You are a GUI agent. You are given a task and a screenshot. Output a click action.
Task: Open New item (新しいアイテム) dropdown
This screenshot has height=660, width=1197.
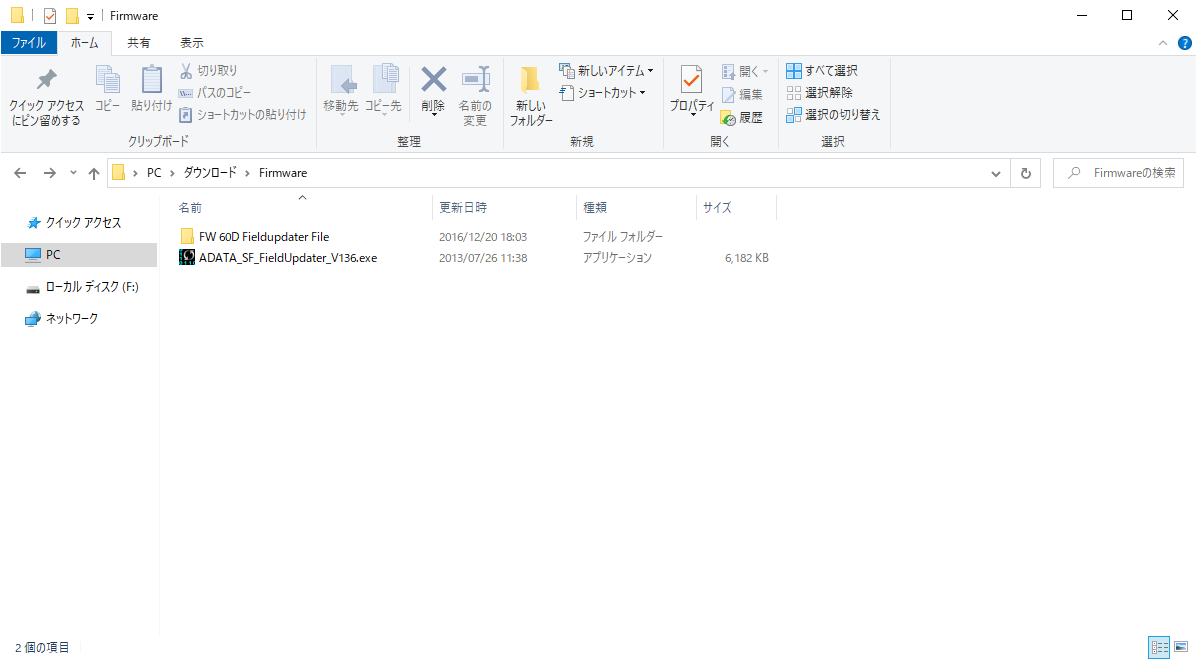pyautogui.click(x=607, y=70)
